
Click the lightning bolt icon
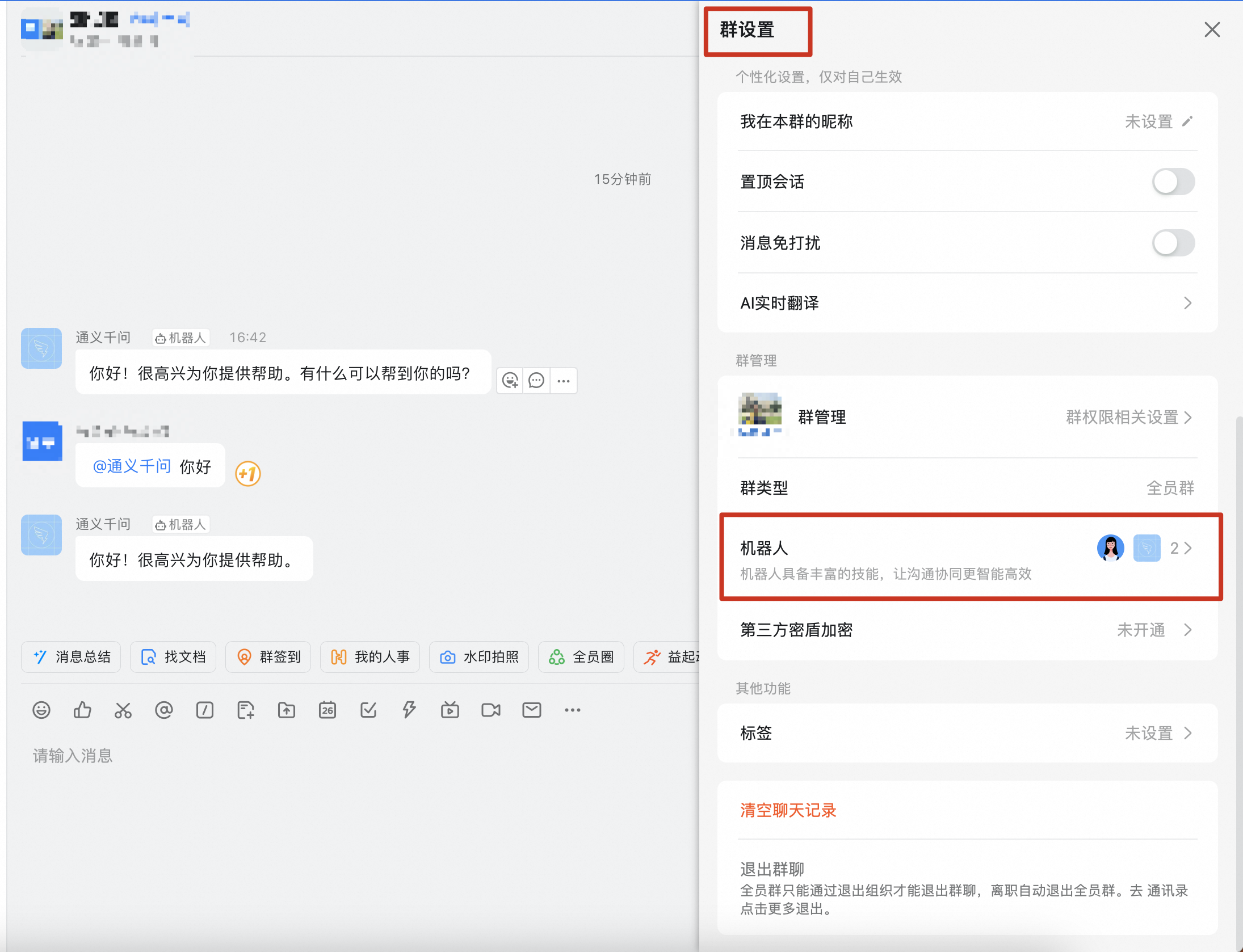409,710
